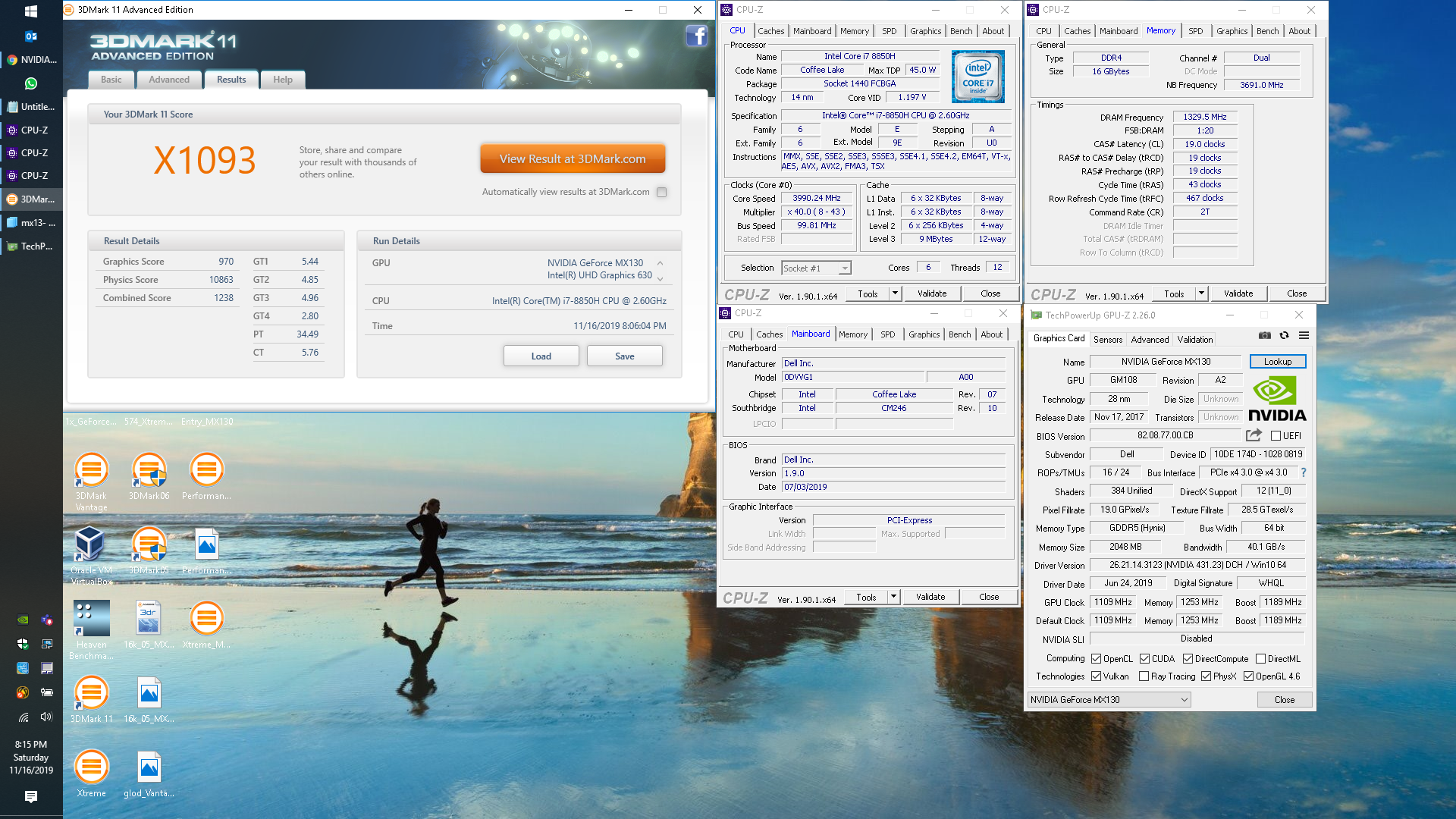
Task: Open Tools dropdown arrow in Memory tab window
Action: (x=1201, y=293)
